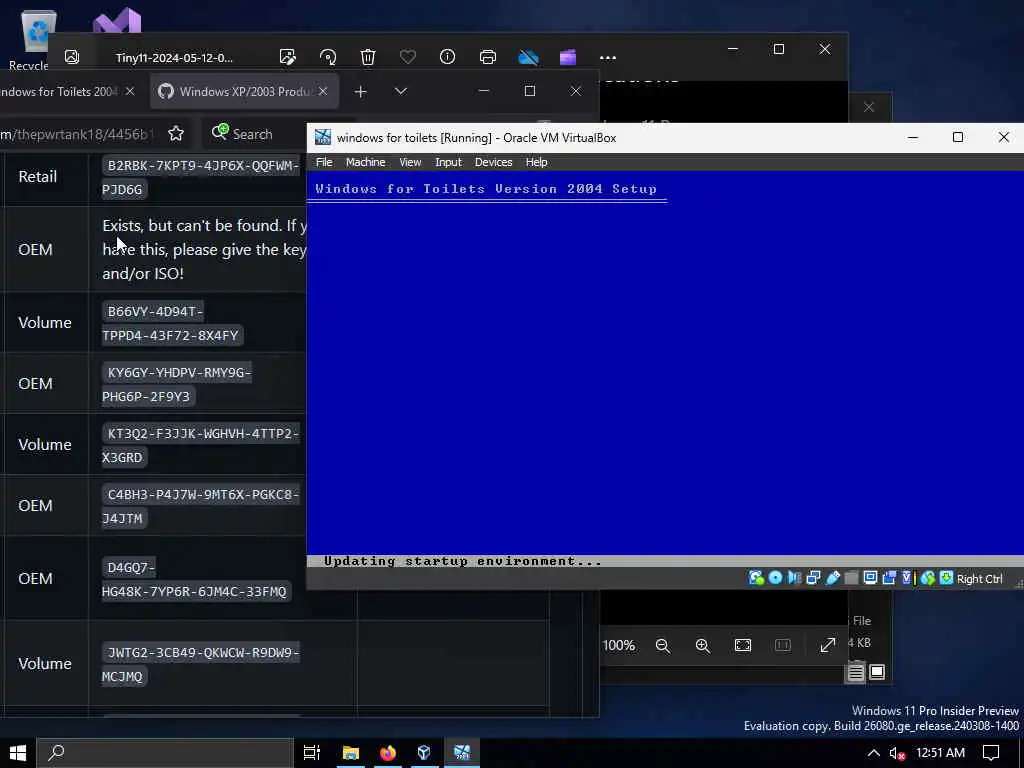Open file info with the Photos info icon
This screenshot has height=768, width=1024.
click(447, 57)
